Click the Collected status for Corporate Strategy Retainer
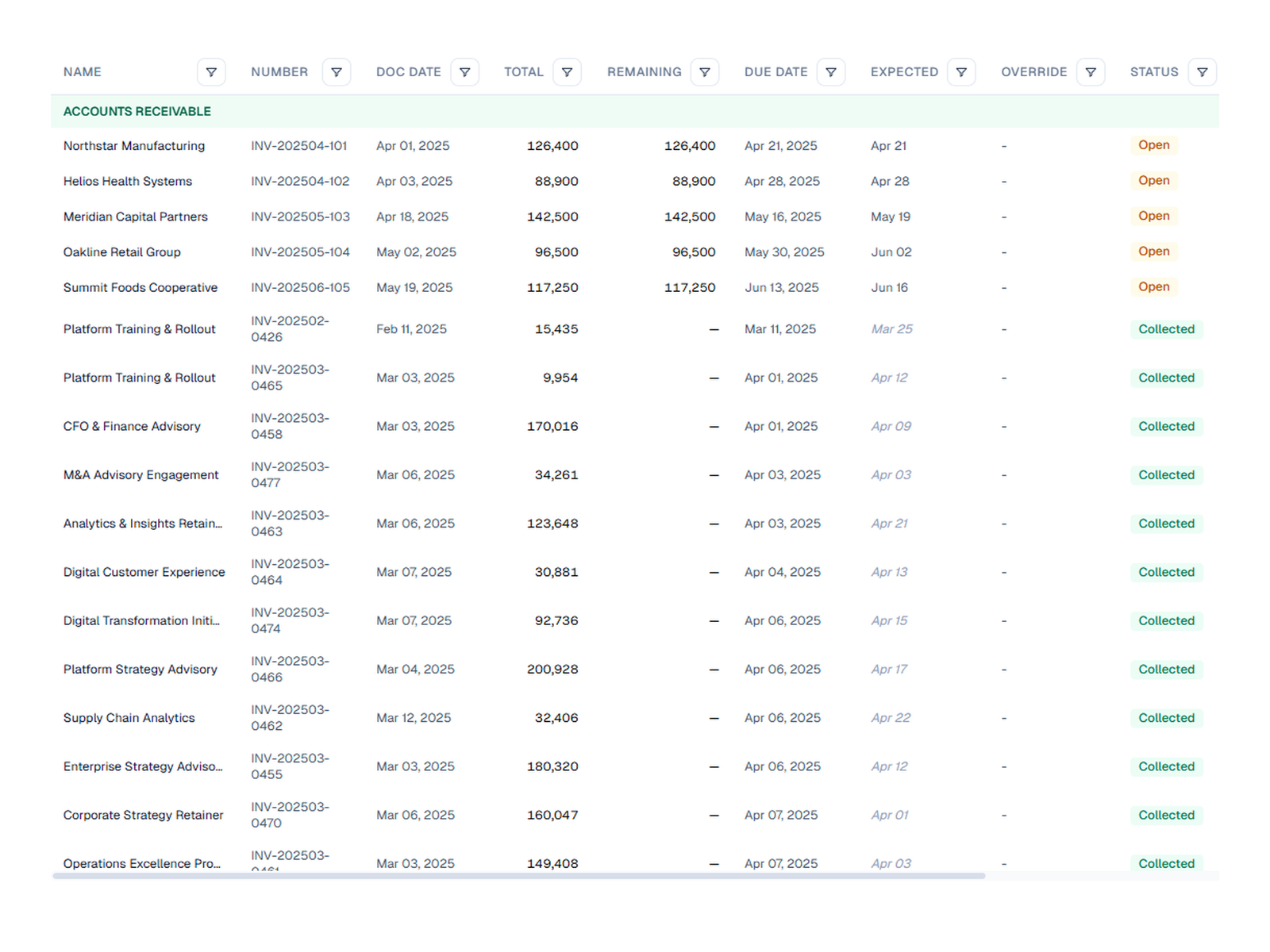 point(1166,816)
